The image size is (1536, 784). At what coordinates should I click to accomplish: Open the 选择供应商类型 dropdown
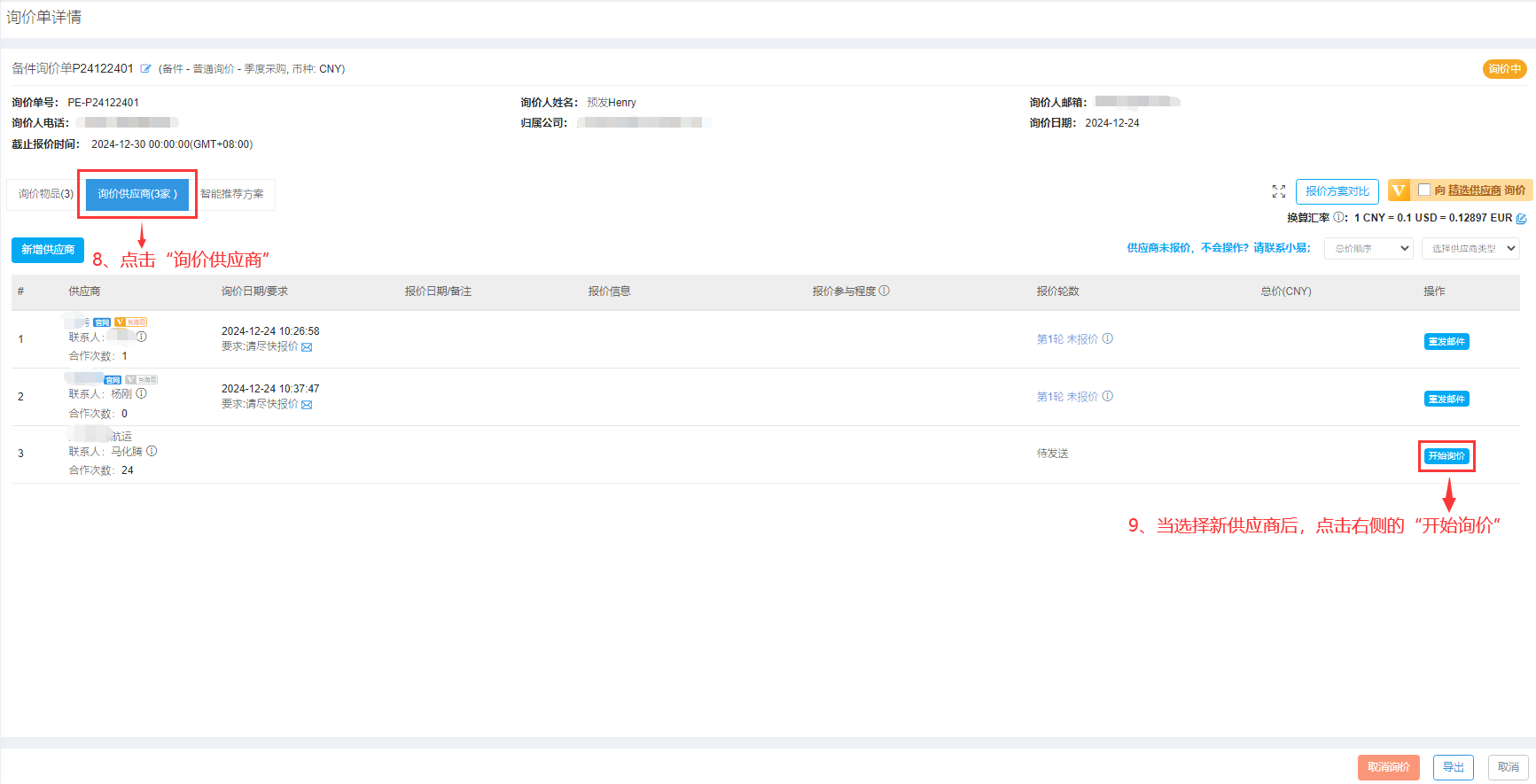(x=1470, y=249)
